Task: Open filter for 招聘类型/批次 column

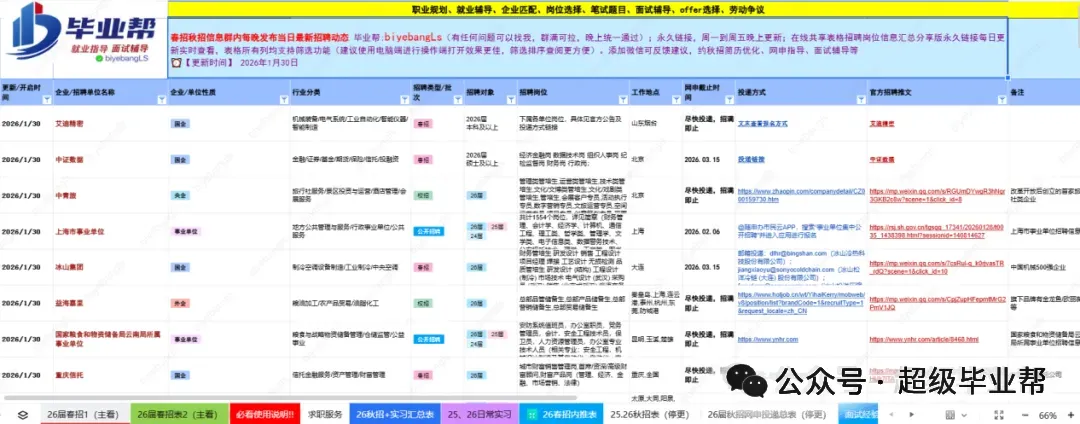Action: [x=457, y=100]
